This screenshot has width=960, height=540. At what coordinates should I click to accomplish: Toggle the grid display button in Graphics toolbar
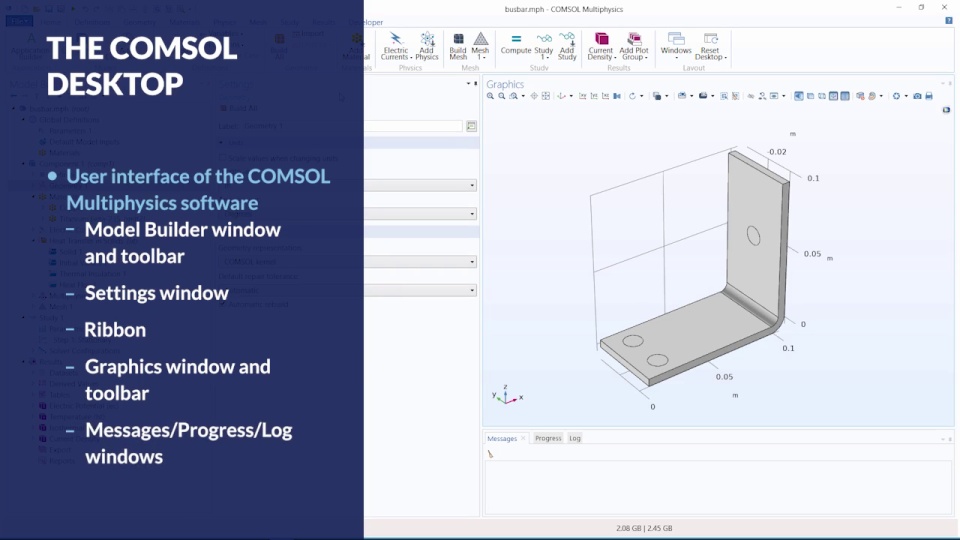pyautogui.click(x=834, y=96)
